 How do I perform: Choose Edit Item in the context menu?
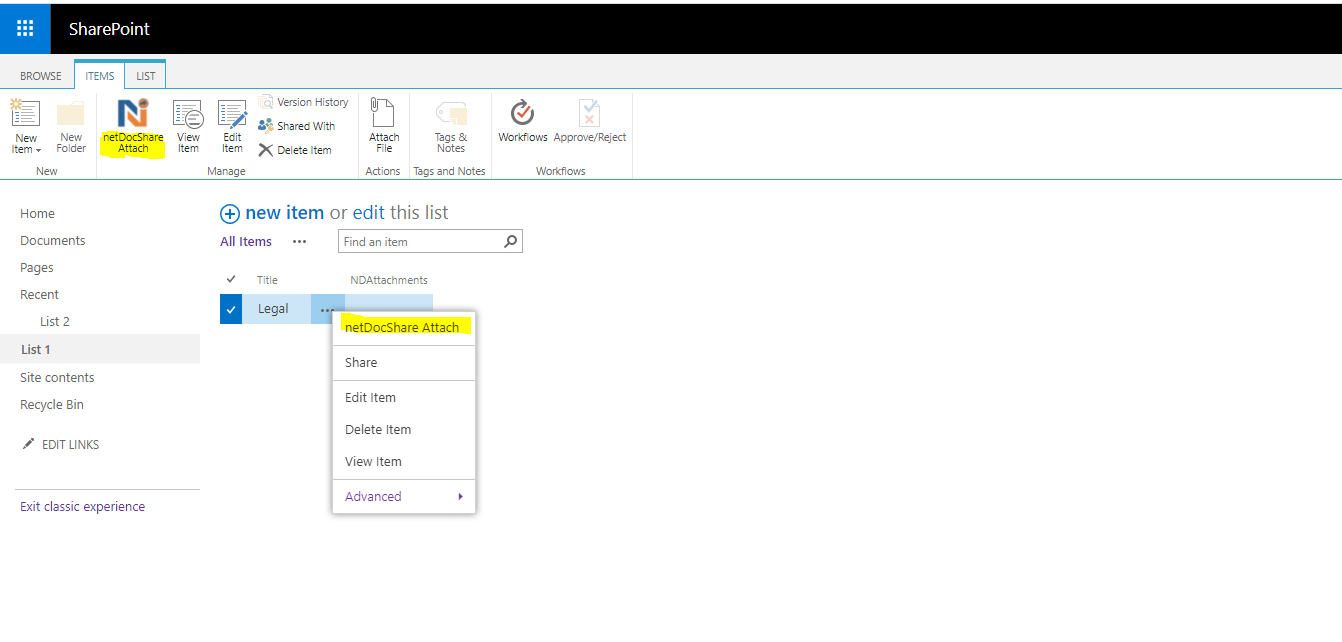tap(403, 397)
